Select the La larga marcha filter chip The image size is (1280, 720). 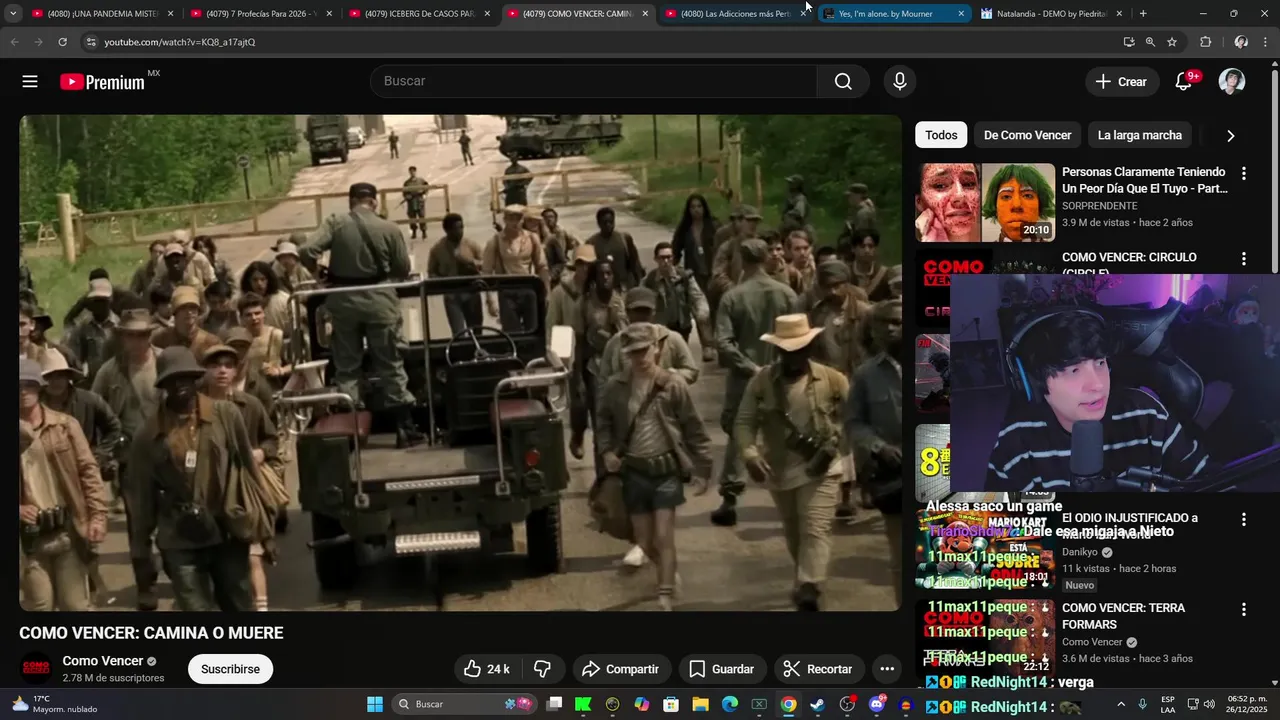[x=1140, y=135]
